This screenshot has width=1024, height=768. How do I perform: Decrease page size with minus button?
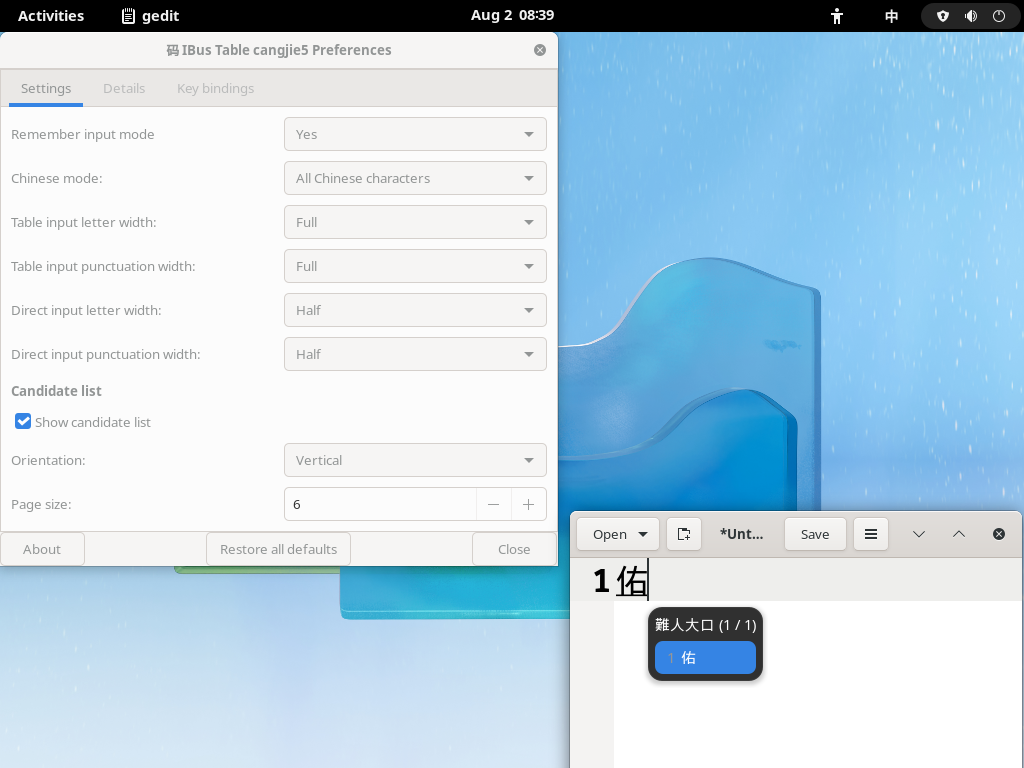click(x=493, y=505)
